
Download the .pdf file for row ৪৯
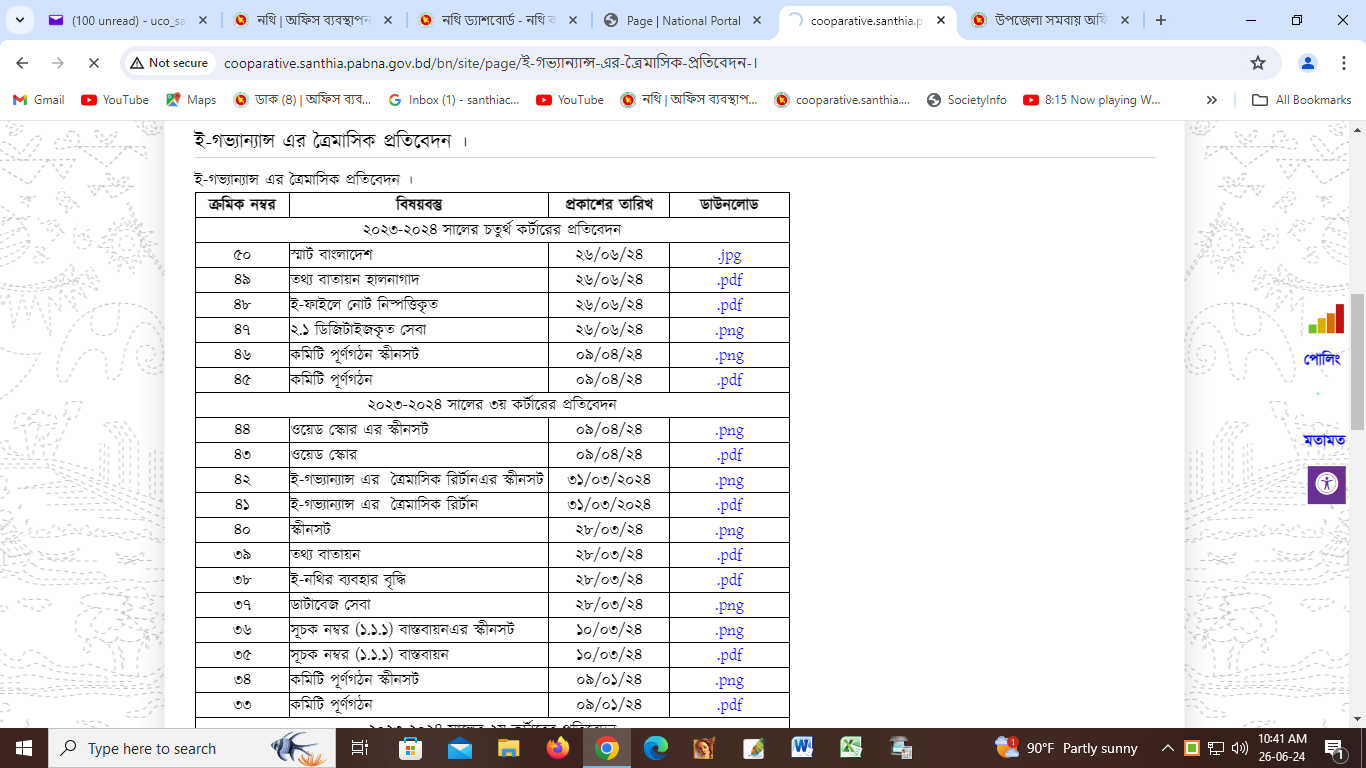pos(729,280)
